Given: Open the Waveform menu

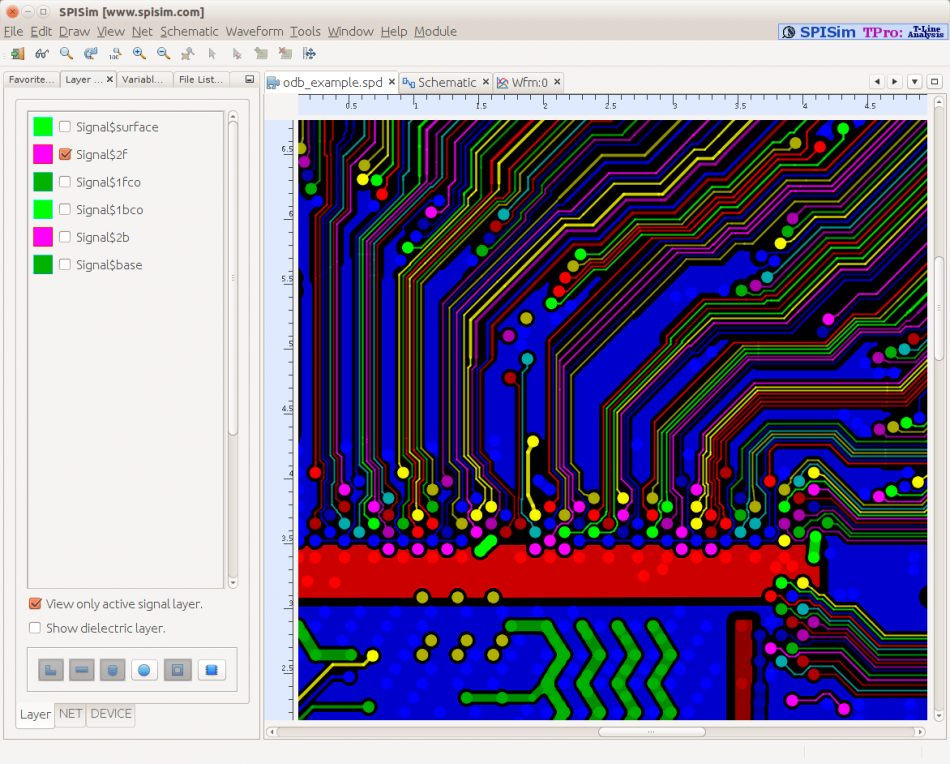Looking at the screenshot, I should coord(254,31).
